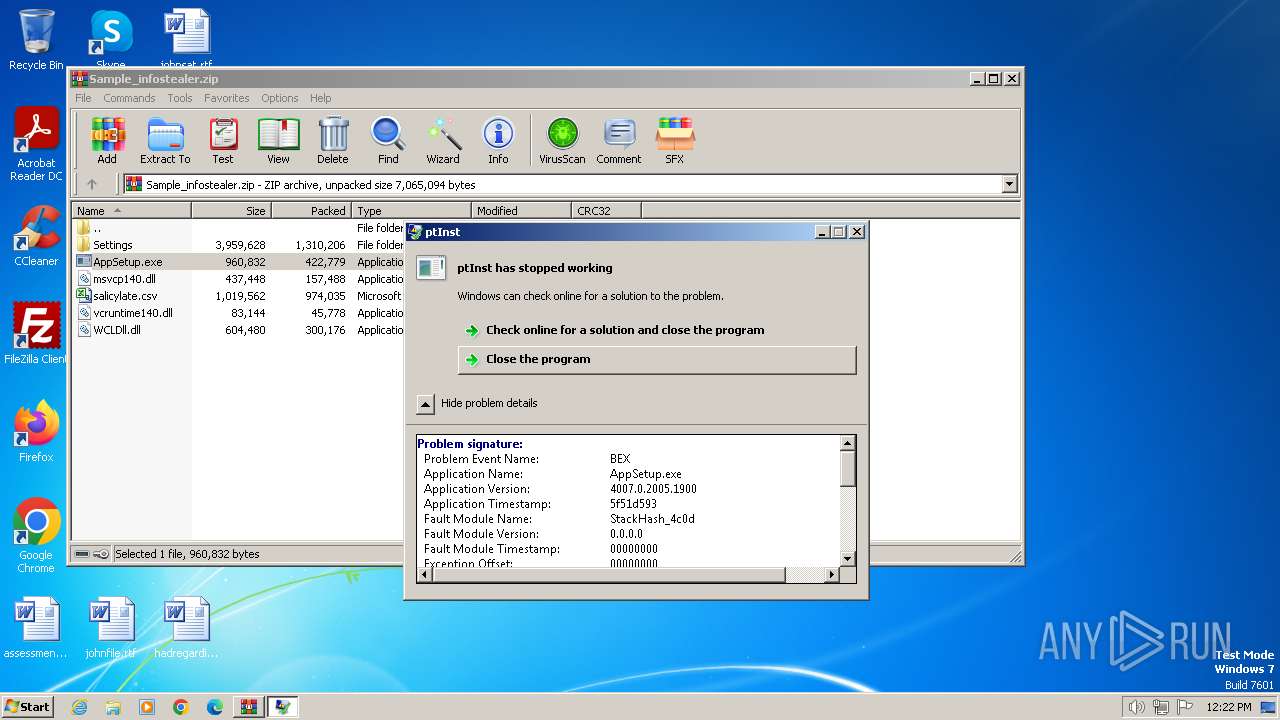Sort by the Modified column header
Viewport: 1280px width, 720px height.
coord(521,211)
